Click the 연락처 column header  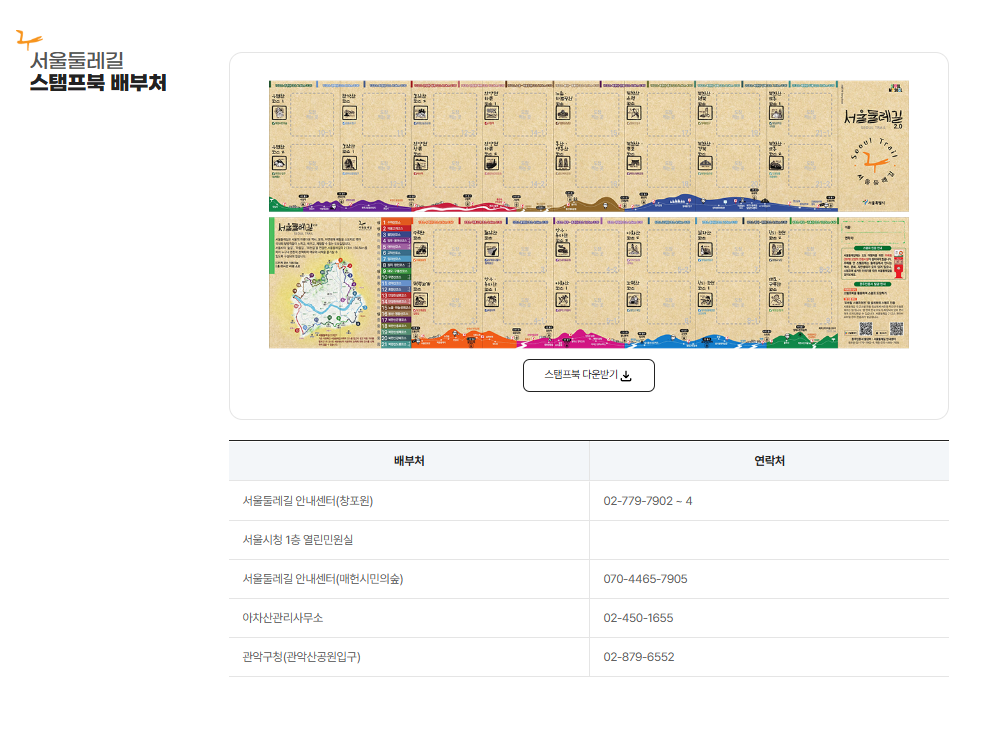click(769, 461)
